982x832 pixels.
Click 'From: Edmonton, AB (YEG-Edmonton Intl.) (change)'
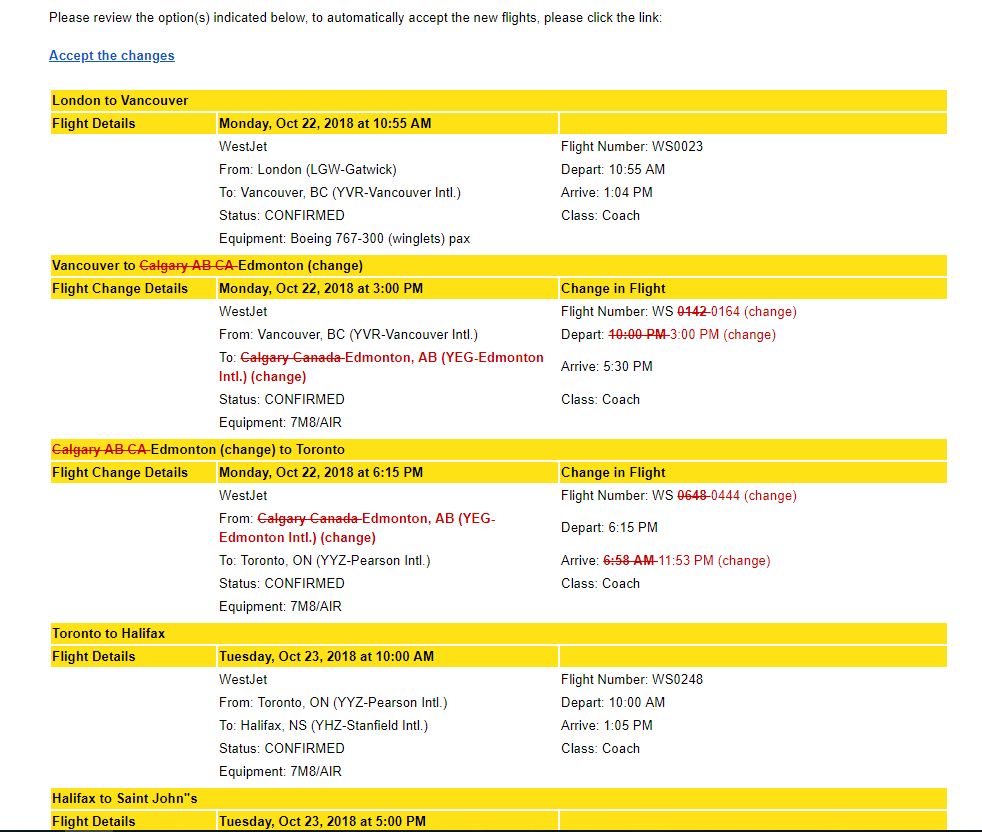(357, 528)
